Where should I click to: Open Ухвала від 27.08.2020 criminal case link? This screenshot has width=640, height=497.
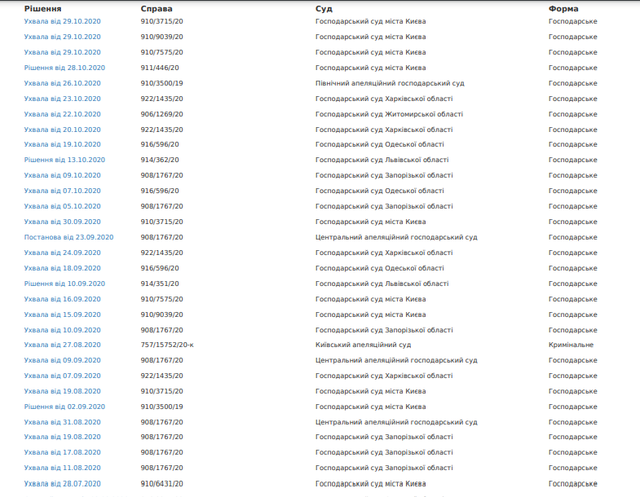(62, 345)
